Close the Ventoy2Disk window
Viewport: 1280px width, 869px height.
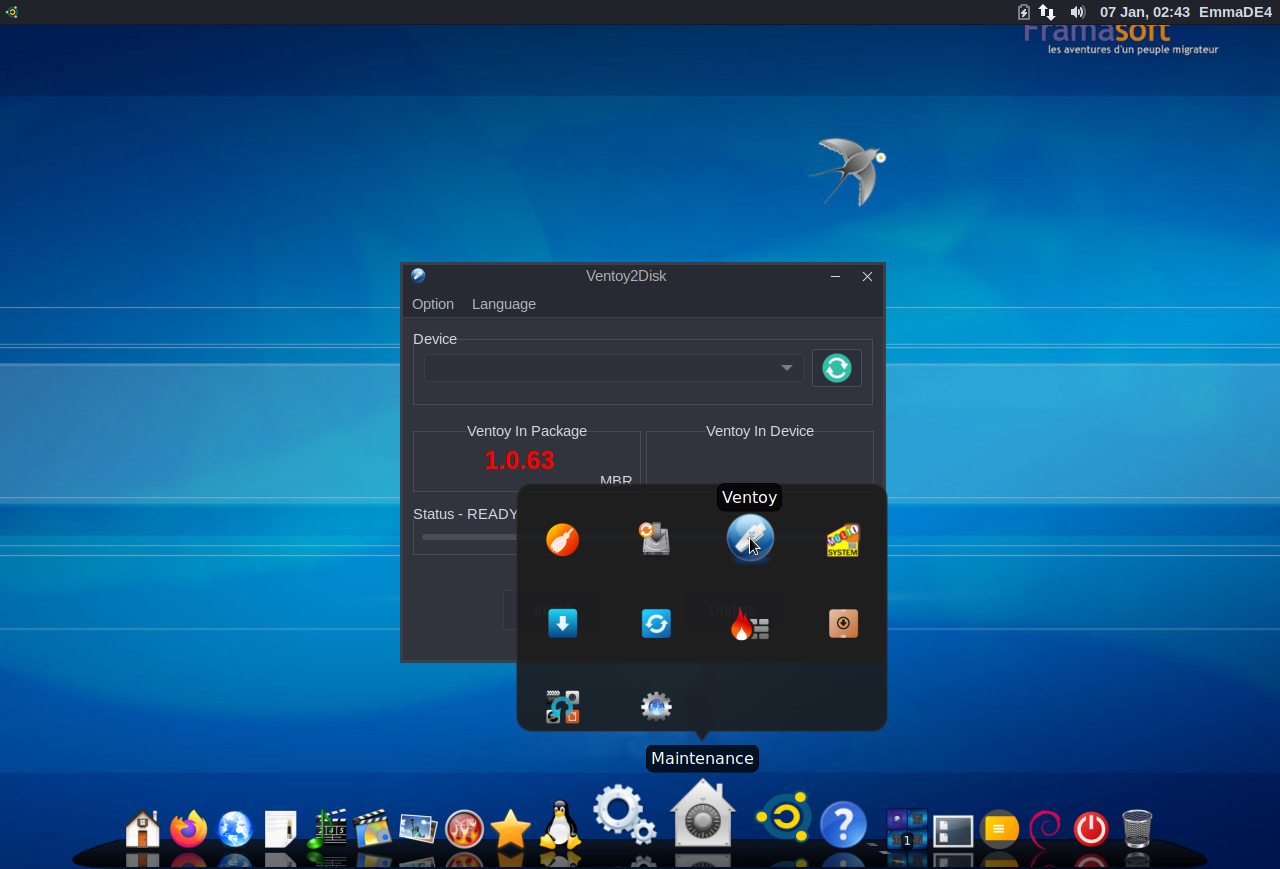point(868,277)
